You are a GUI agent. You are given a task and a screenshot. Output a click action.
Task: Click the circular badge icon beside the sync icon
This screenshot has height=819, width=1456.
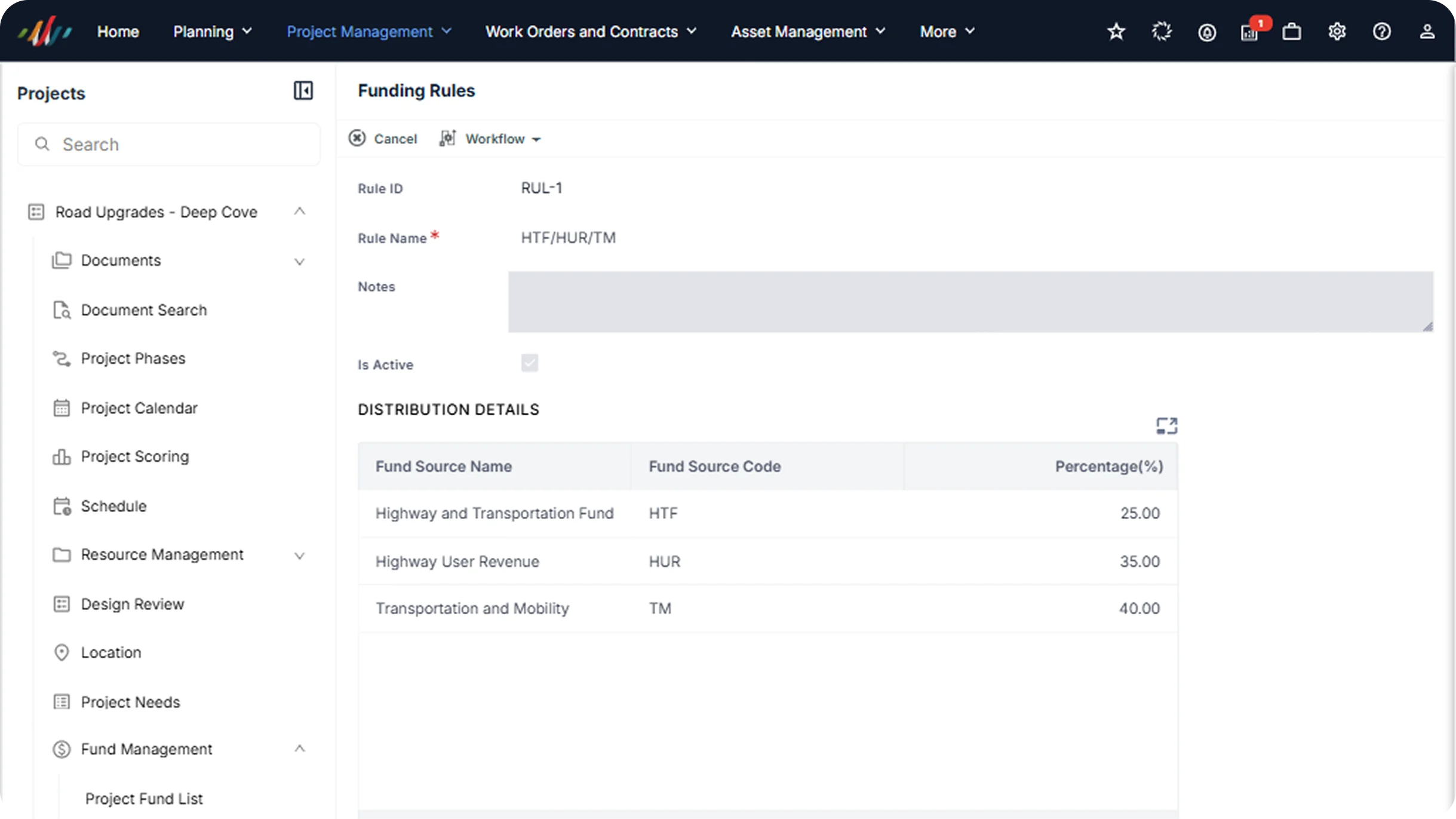[x=1206, y=32]
